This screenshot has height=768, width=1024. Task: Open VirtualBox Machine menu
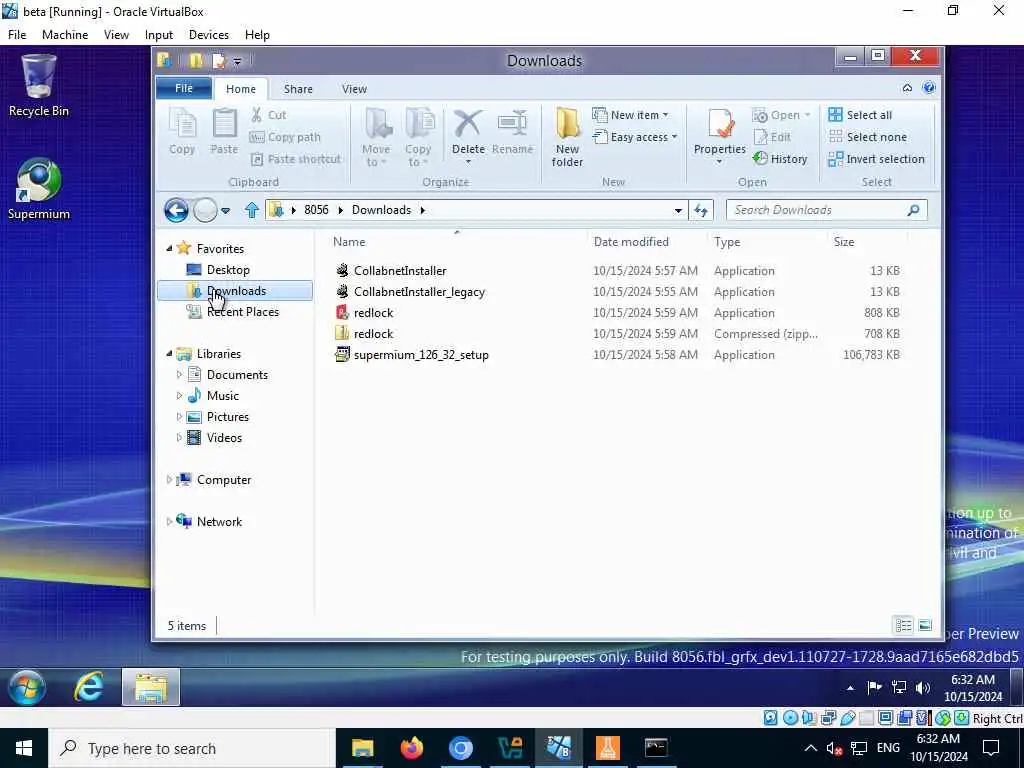(x=65, y=35)
